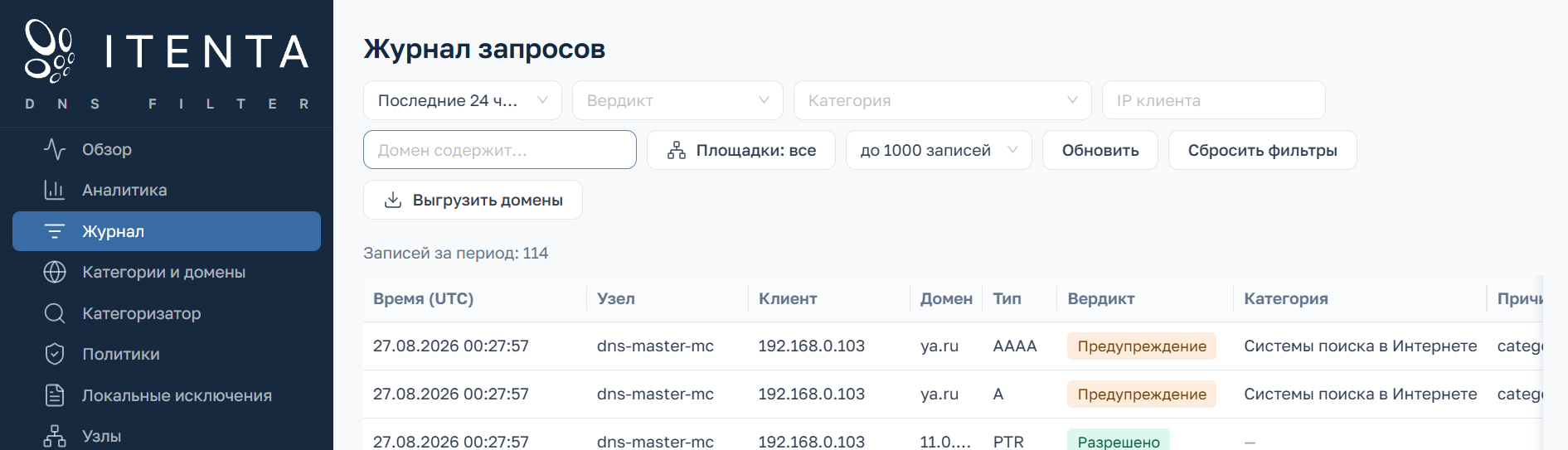Click Выгрузить домены export button
Screen dimensions: 1568x450
pos(473,200)
